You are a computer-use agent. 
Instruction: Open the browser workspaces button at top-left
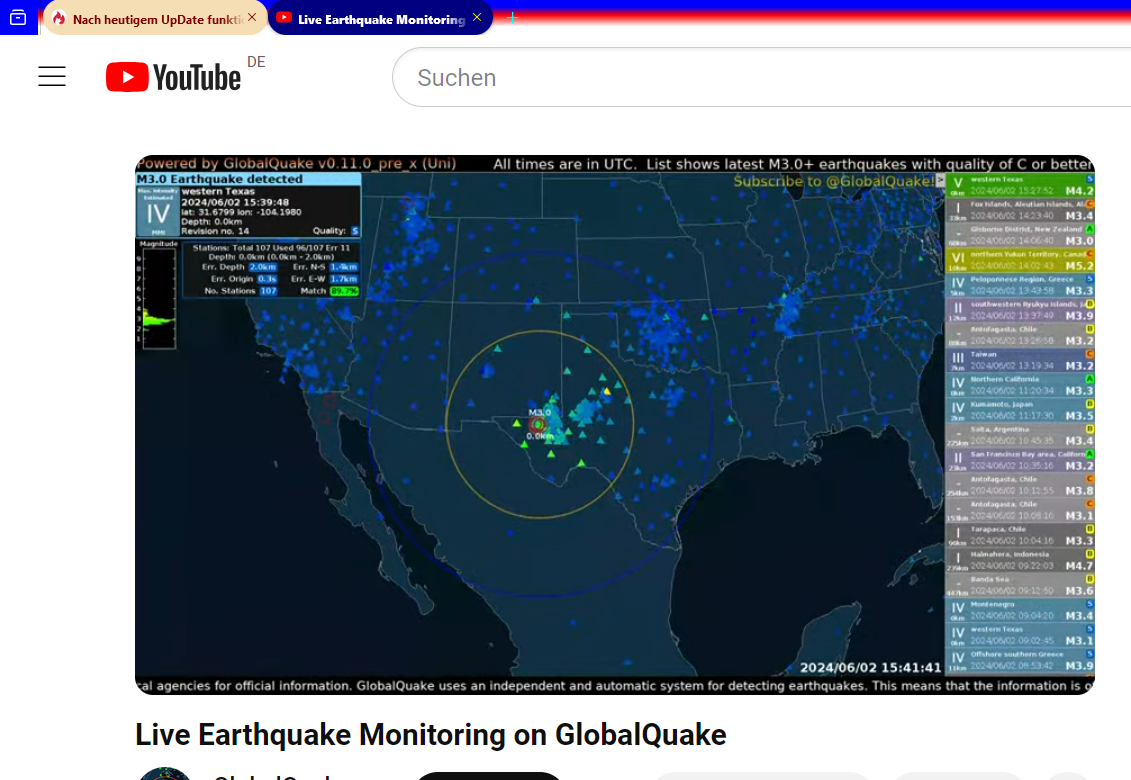[18, 17]
